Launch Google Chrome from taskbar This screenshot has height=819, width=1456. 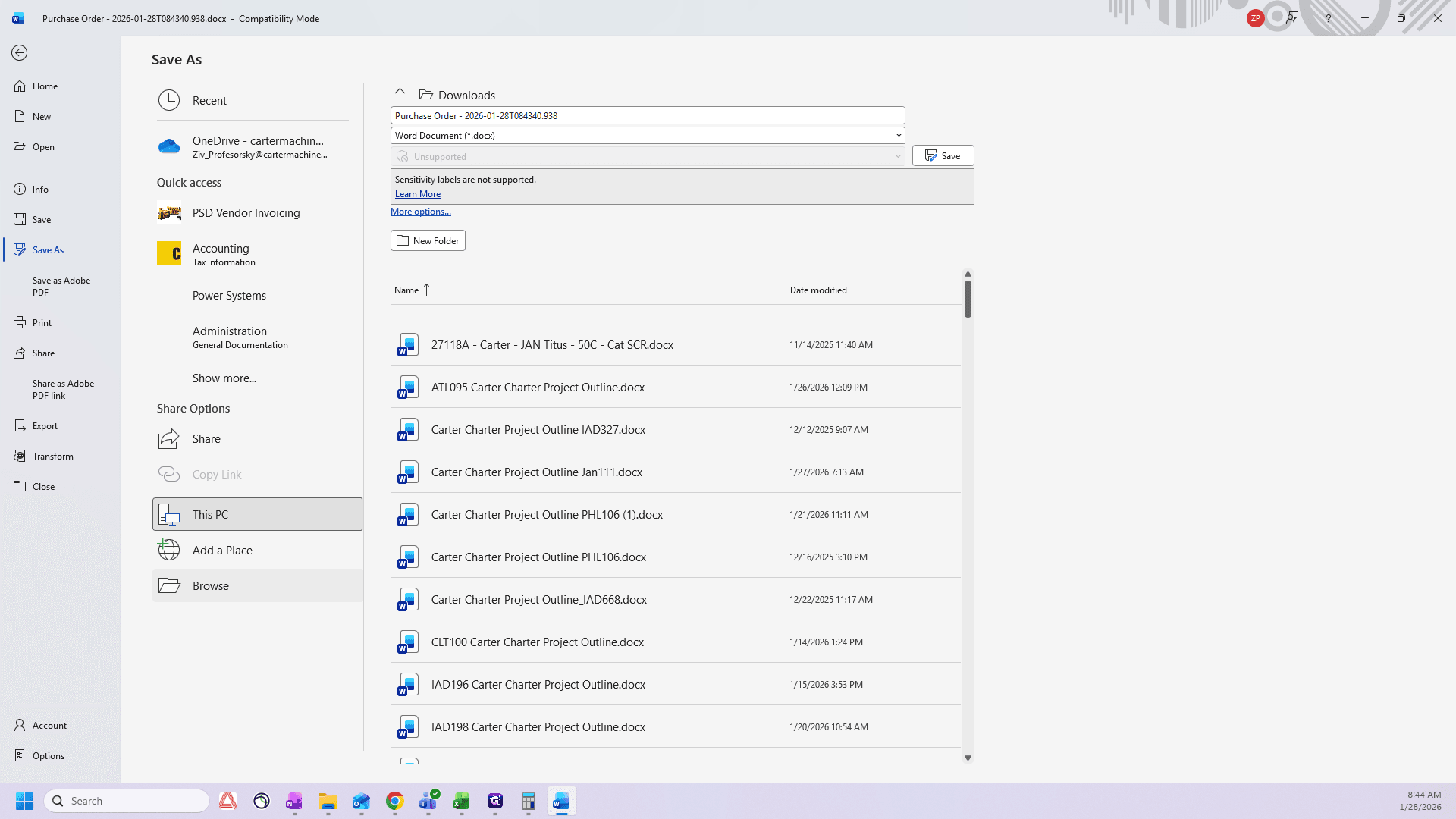coord(394,801)
